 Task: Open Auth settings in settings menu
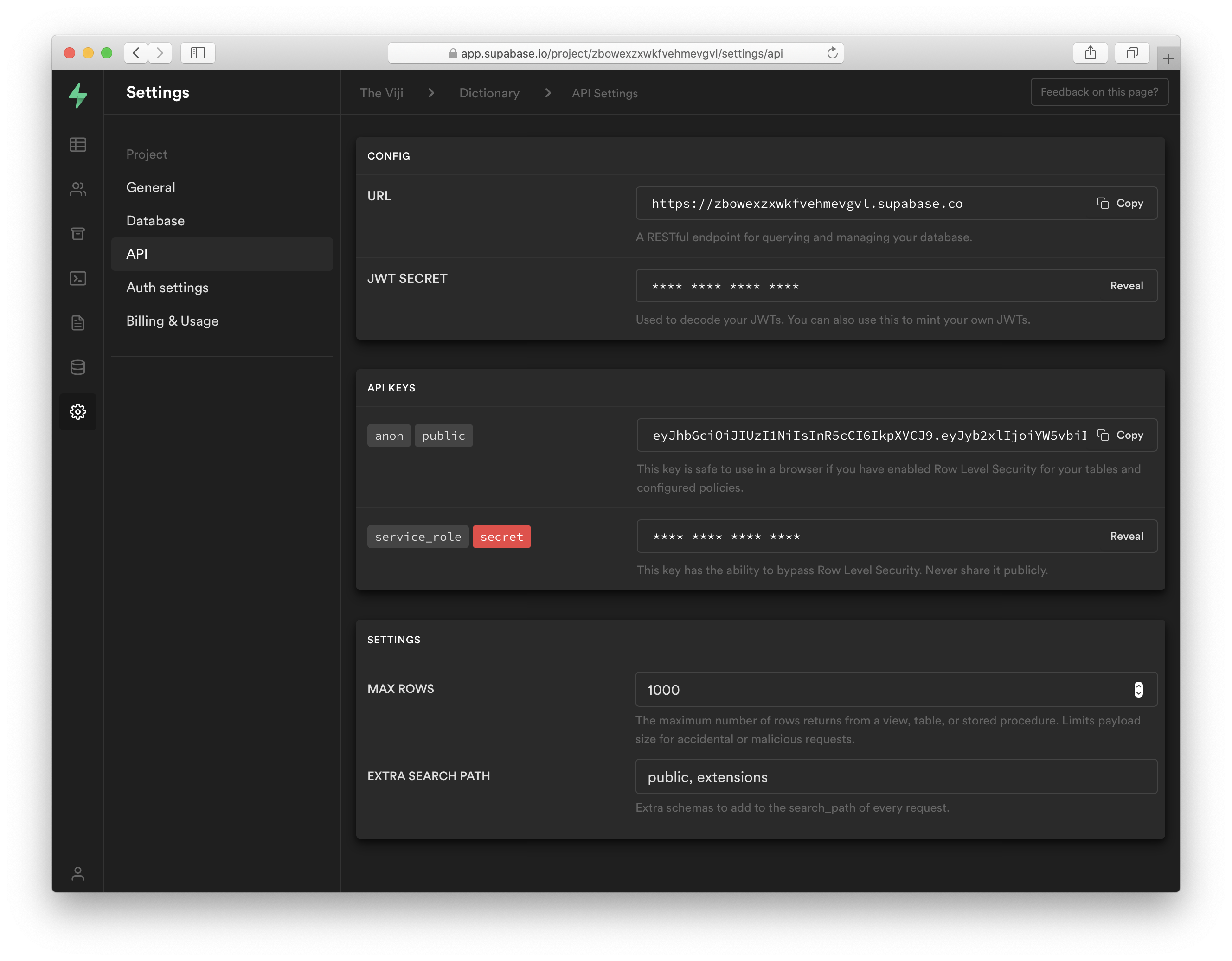(x=167, y=288)
